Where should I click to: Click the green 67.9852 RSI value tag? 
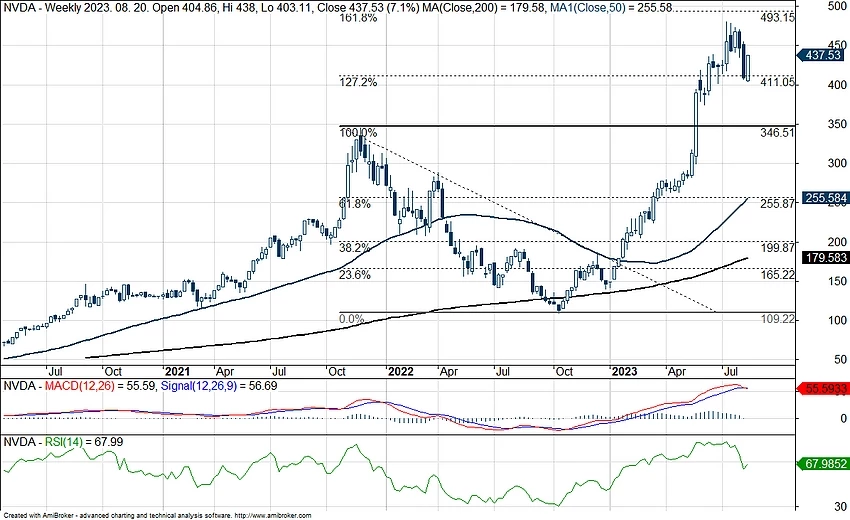click(x=824, y=464)
